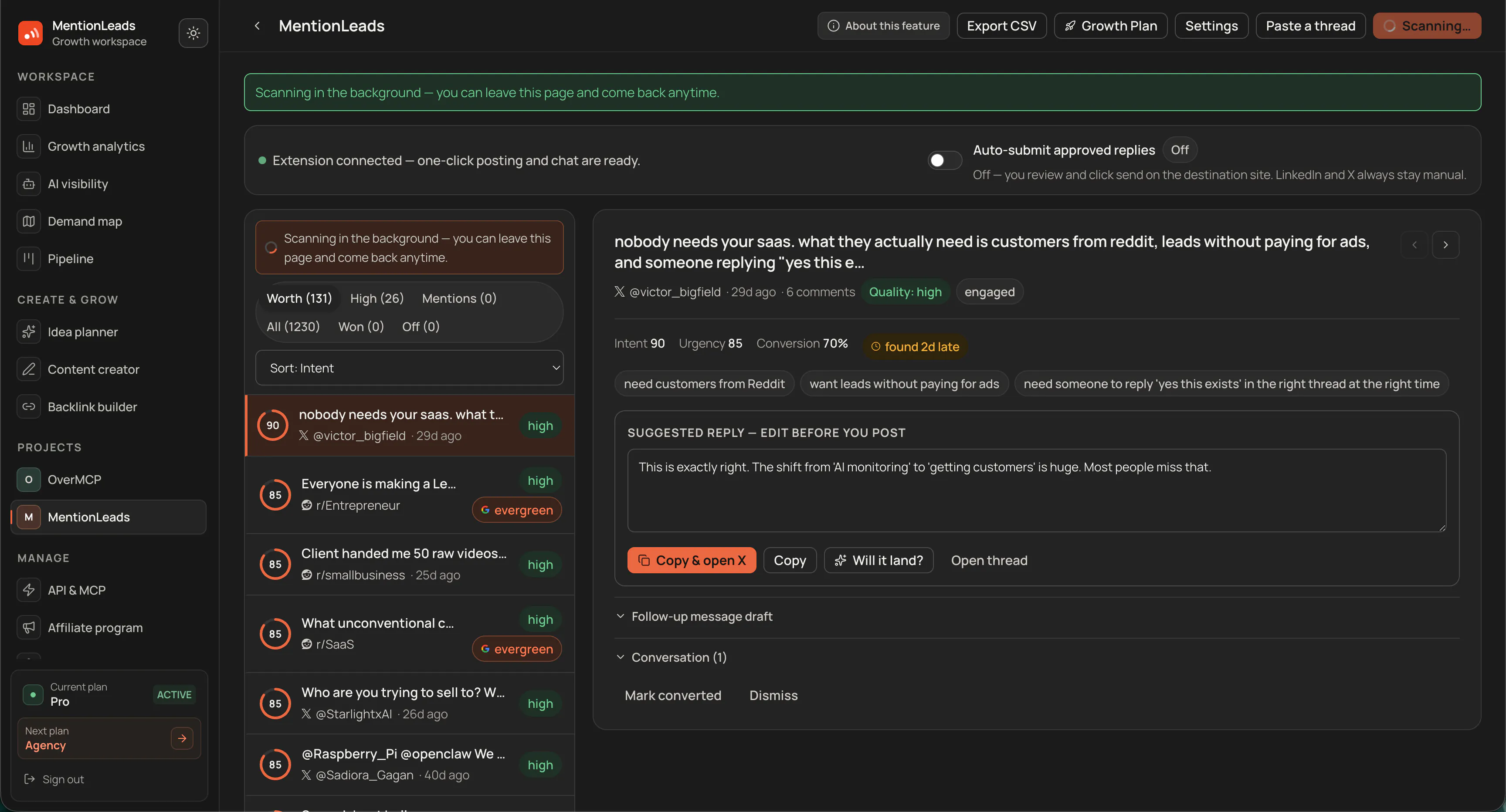Click the Sign out icon

(x=29, y=779)
